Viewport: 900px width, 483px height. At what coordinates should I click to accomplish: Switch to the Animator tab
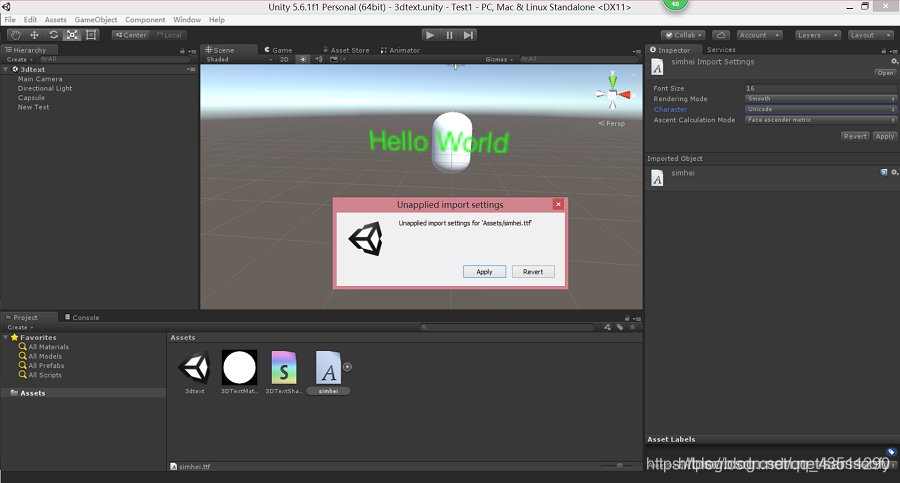click(x=401, y=50)
